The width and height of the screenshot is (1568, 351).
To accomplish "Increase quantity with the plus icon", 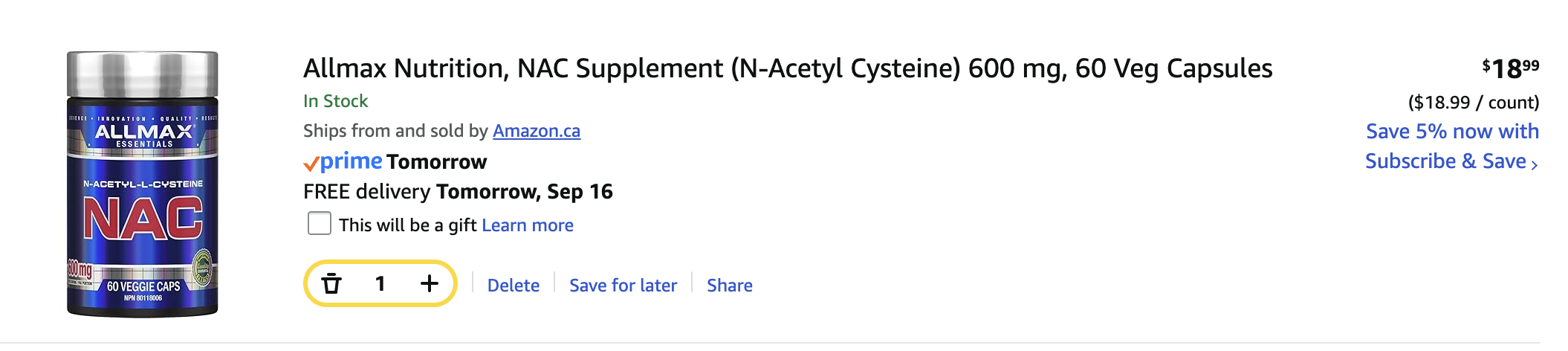I will (430, 283).
